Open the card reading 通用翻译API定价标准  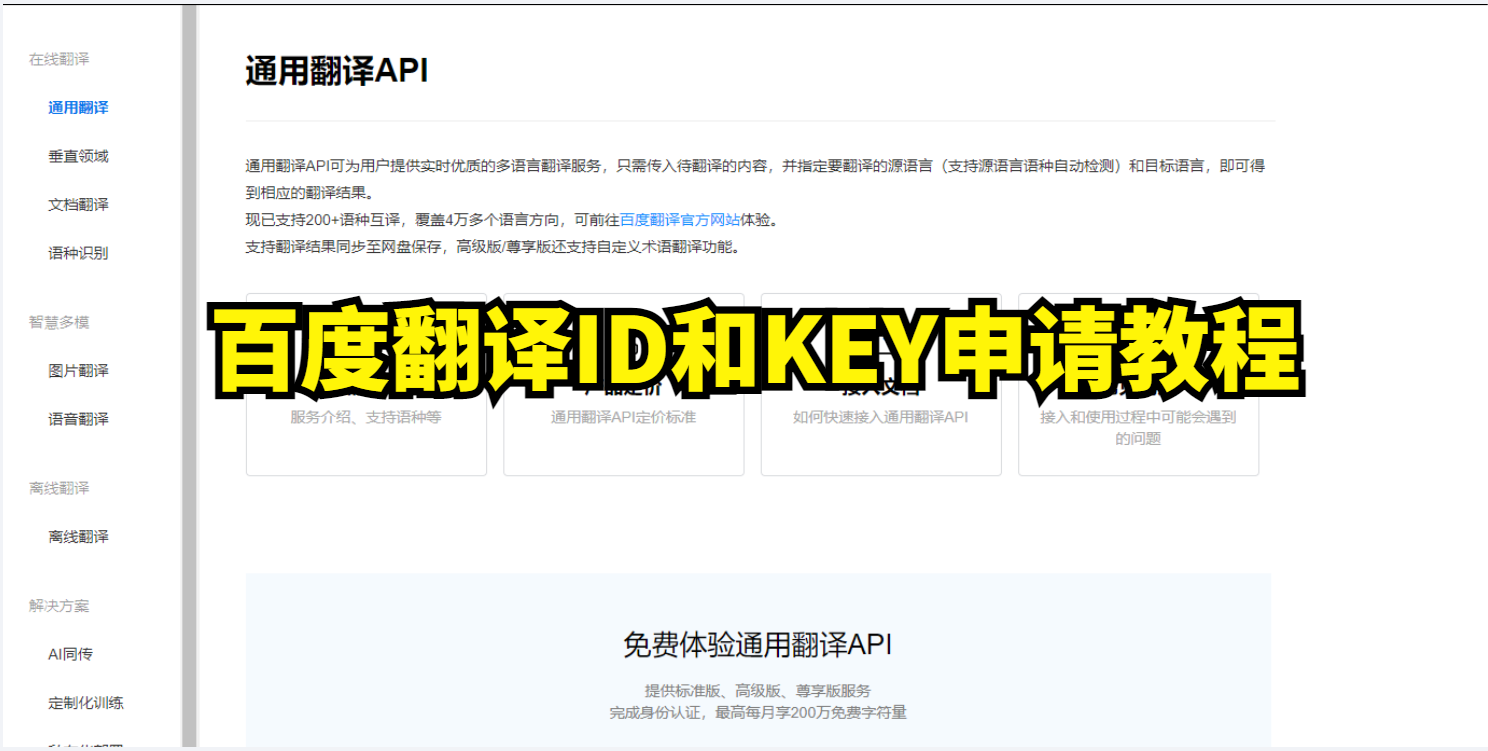click(623, 384)
